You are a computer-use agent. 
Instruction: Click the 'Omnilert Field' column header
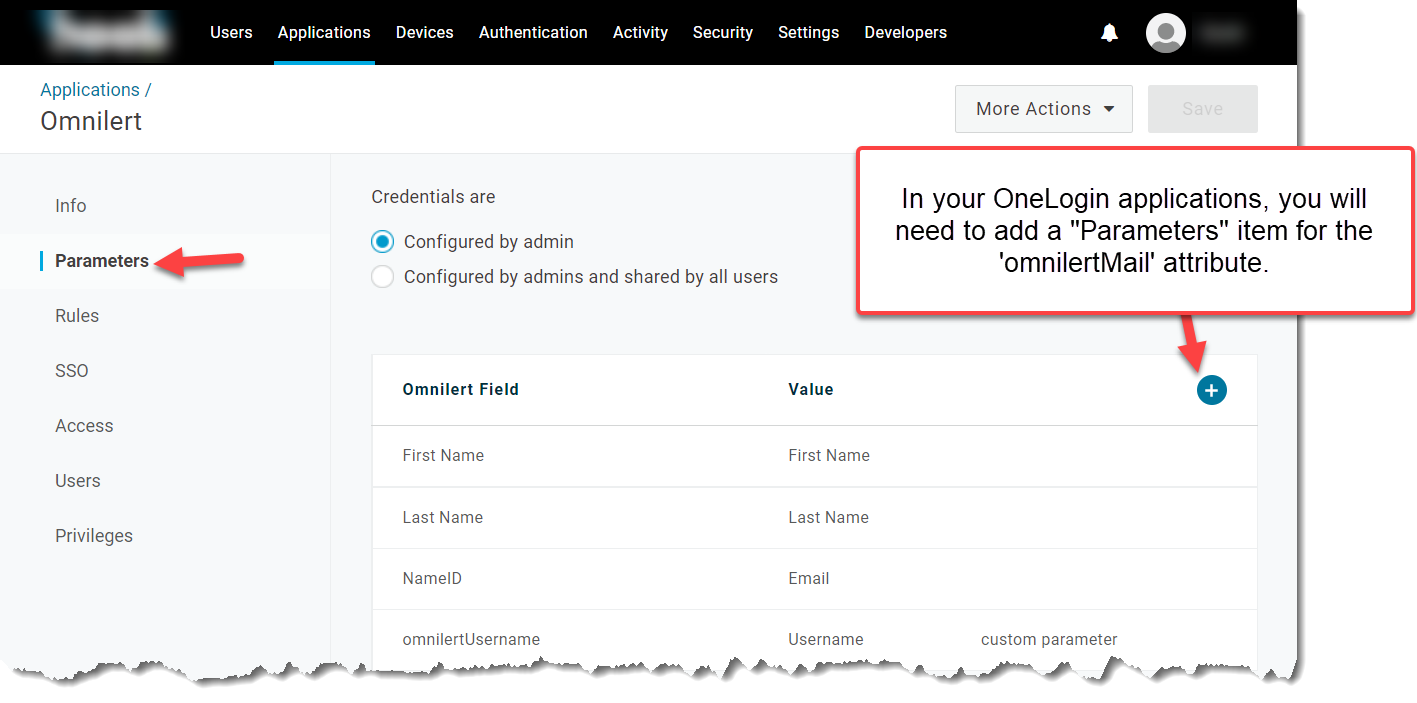pyautogui.click(x=461, y=390)
